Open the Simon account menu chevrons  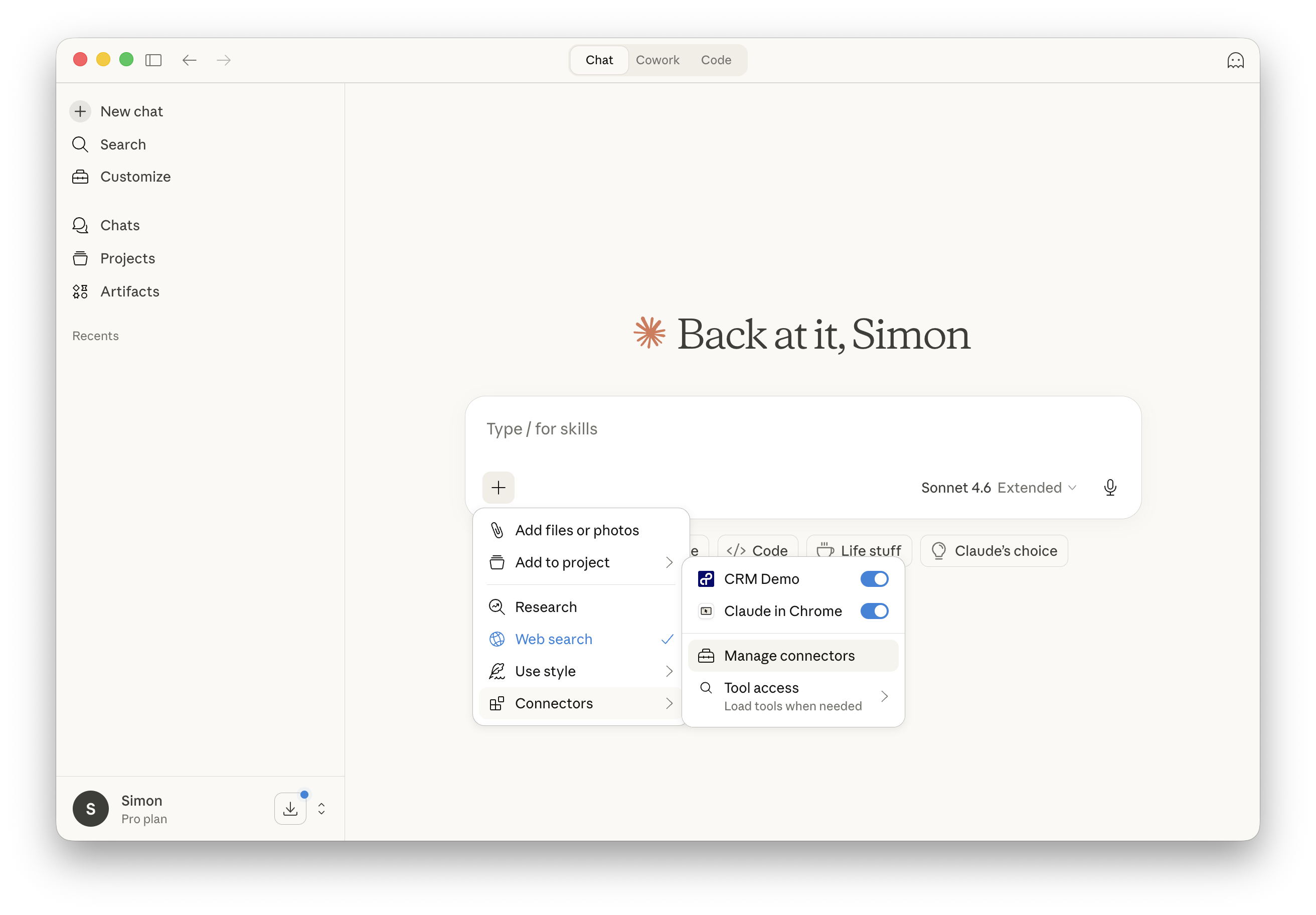321,808
